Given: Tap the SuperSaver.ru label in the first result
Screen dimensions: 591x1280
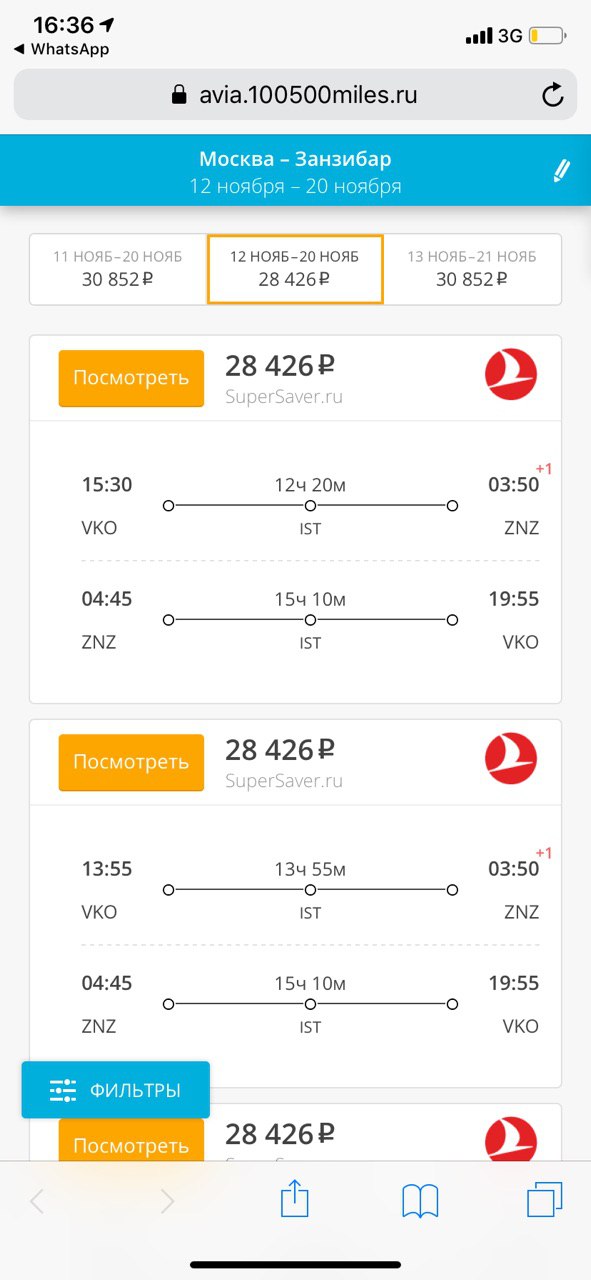Looking at the screenshot, I should pos(284,397).
